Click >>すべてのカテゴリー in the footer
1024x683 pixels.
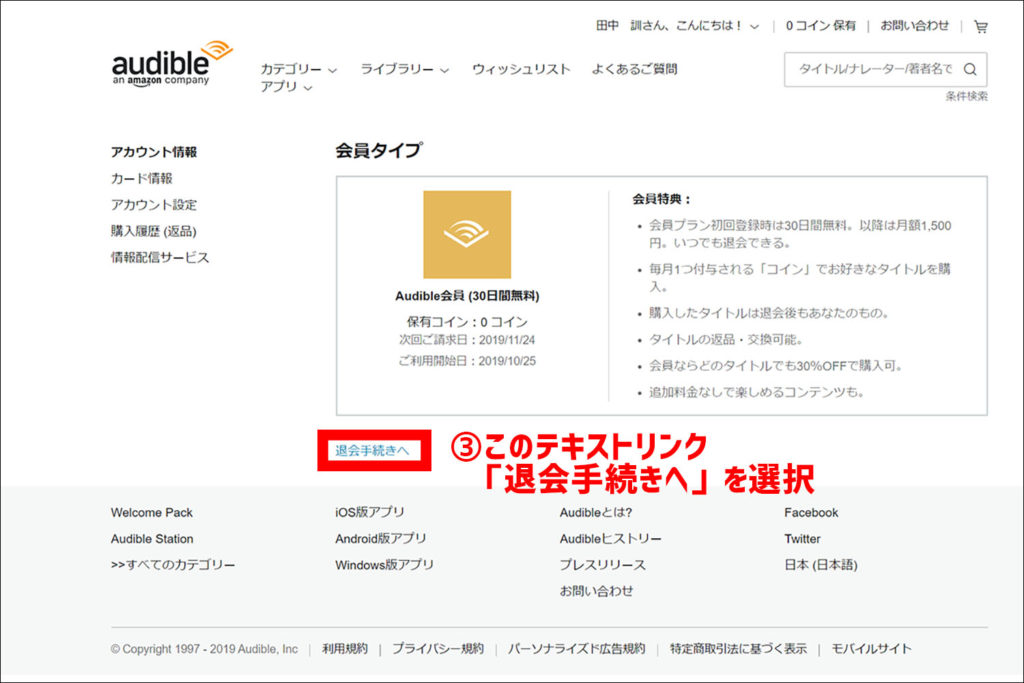coord(173,565)
